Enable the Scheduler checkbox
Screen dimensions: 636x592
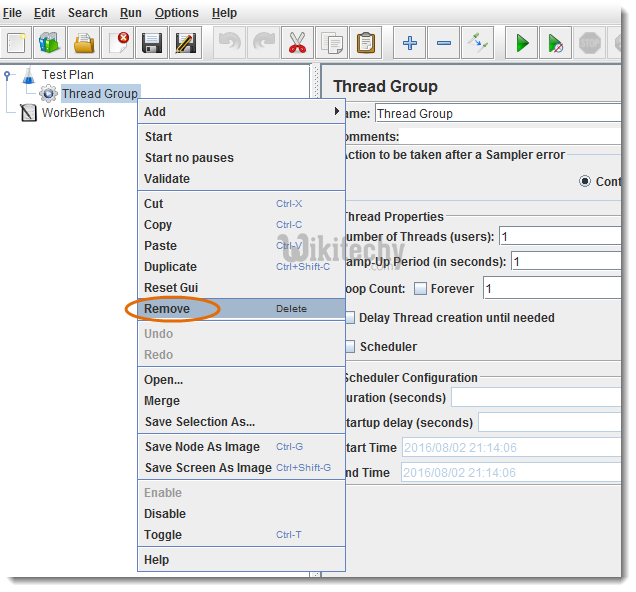point(349,347)
